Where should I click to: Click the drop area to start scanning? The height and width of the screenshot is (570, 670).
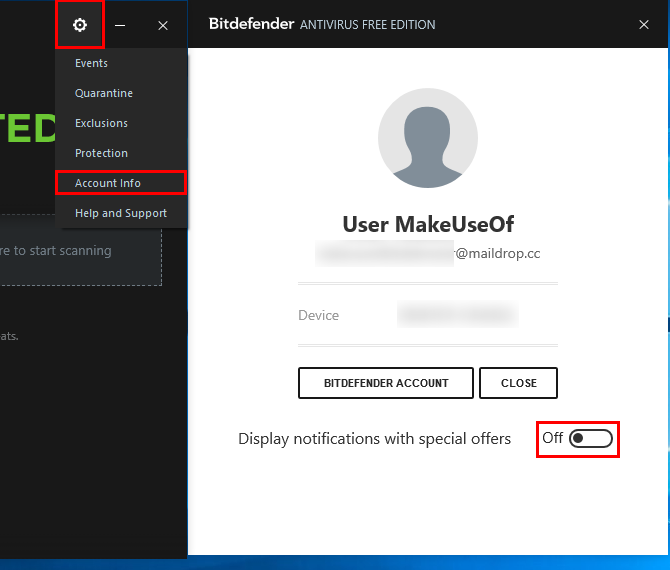point(80,251)
